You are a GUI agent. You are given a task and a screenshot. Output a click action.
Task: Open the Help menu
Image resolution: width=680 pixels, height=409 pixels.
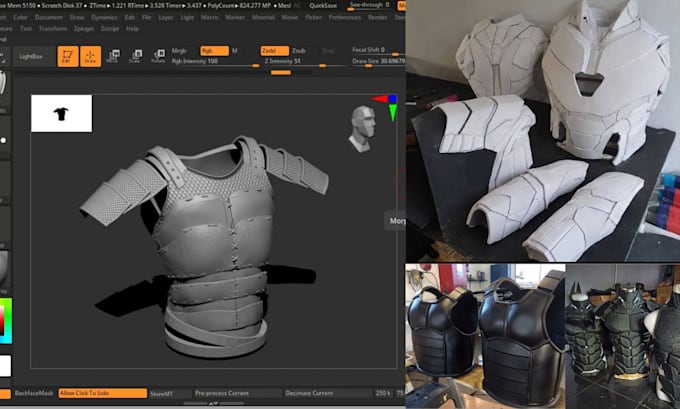132,29
